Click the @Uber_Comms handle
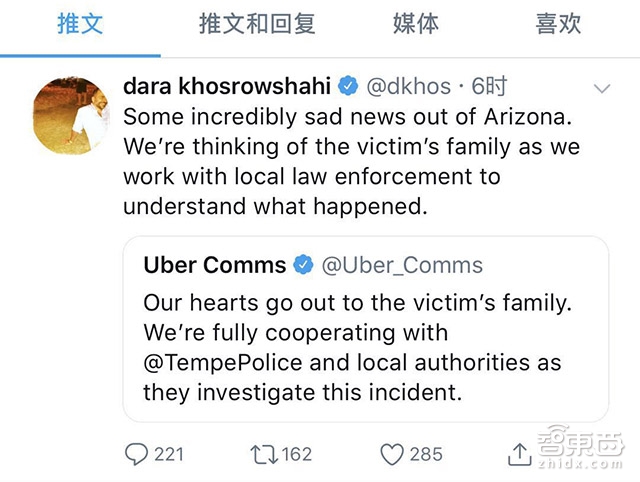 point(402,265)
